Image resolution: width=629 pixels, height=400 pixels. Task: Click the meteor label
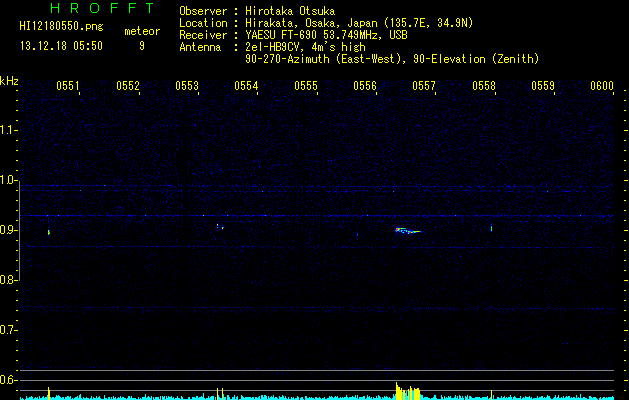[x=142, y=31]
